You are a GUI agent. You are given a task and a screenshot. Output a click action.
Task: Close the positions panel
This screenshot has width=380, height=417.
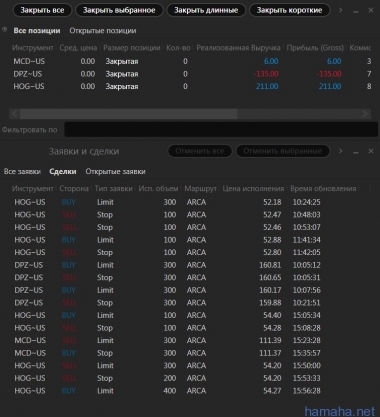371,10
